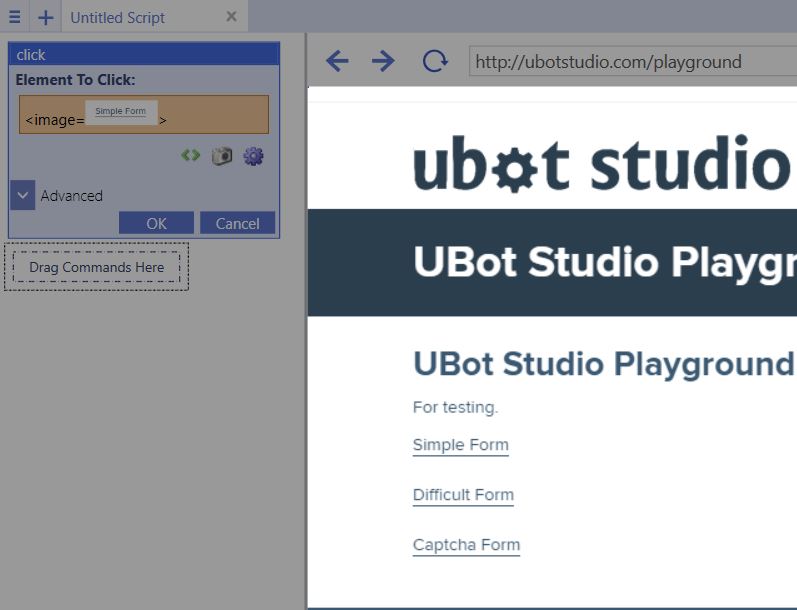Open the Captcha Form link

(466, 545)
